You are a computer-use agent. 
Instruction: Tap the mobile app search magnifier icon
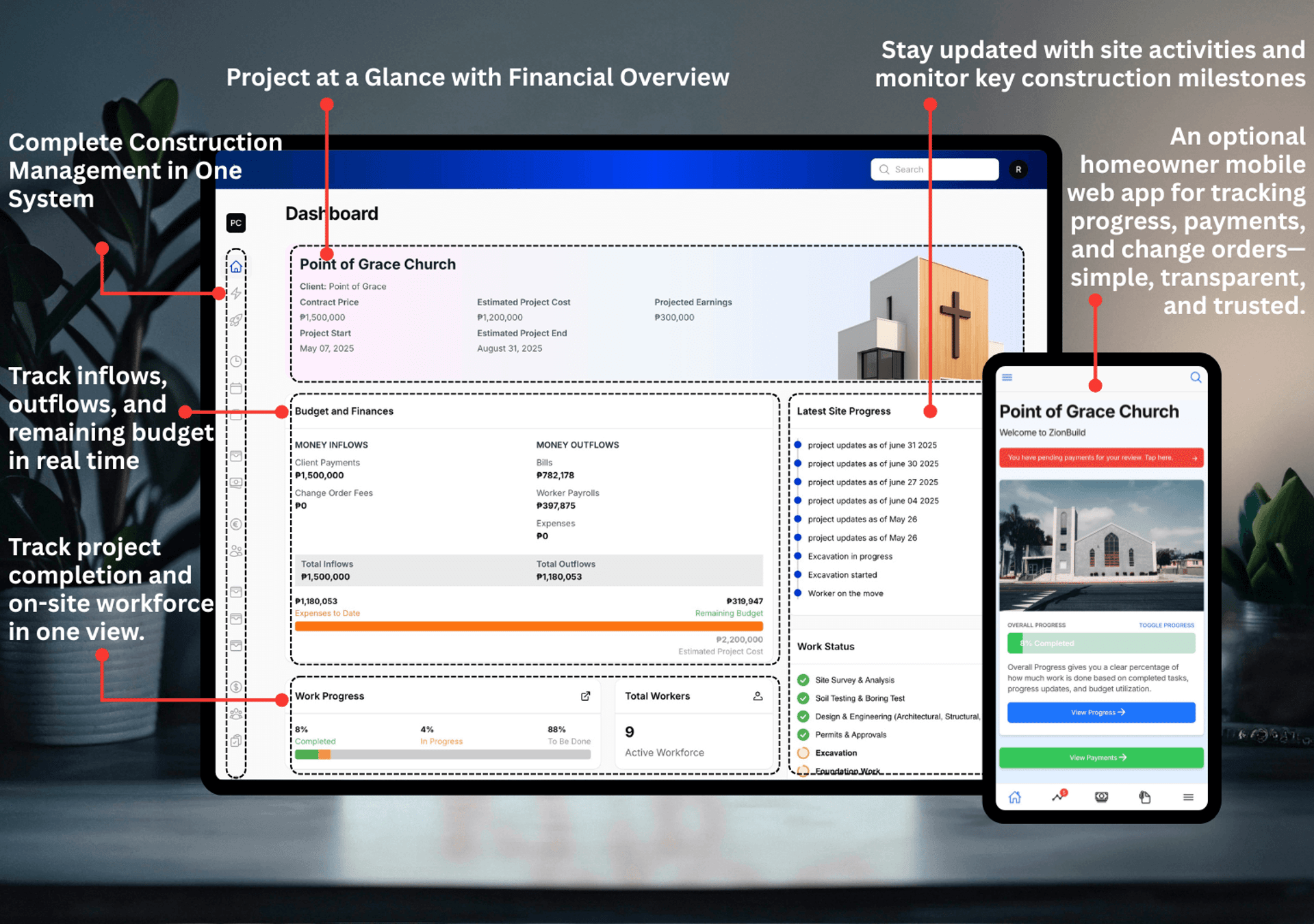click(x=1196, y=377)
